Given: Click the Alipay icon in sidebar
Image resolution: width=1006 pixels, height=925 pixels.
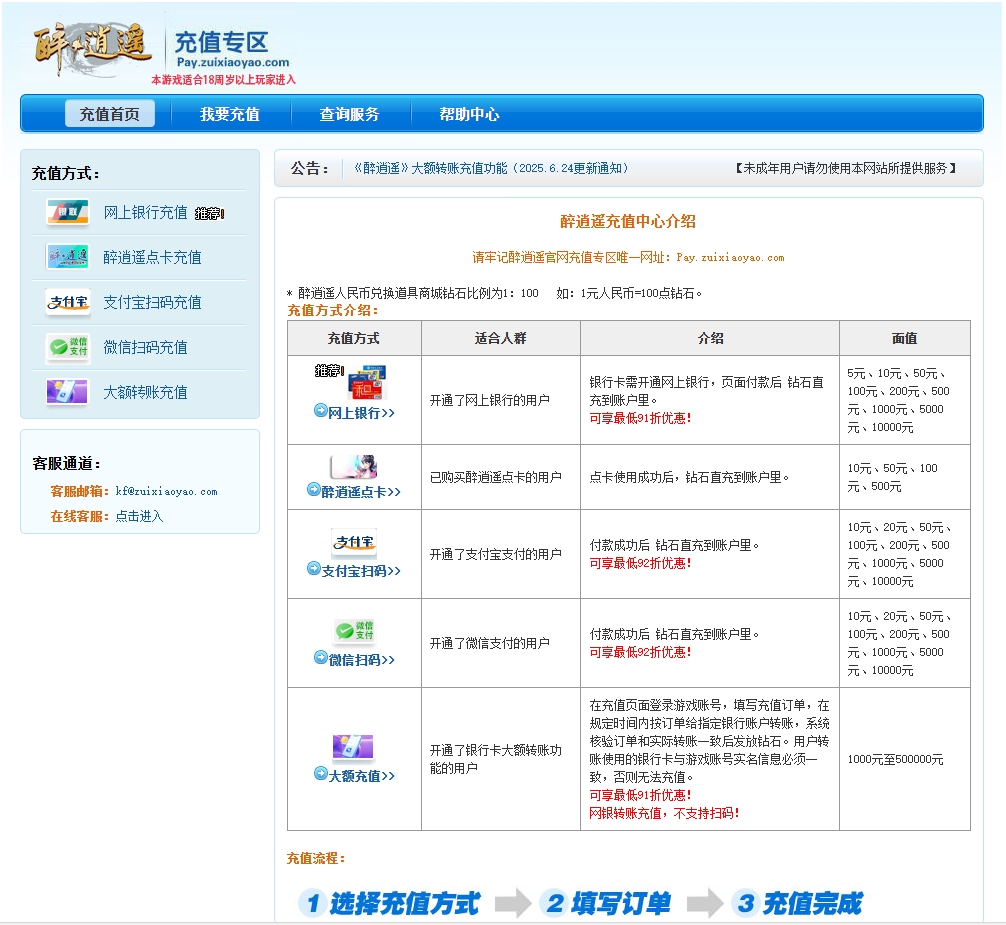Looking at the screenshot, I should point(67,302).
